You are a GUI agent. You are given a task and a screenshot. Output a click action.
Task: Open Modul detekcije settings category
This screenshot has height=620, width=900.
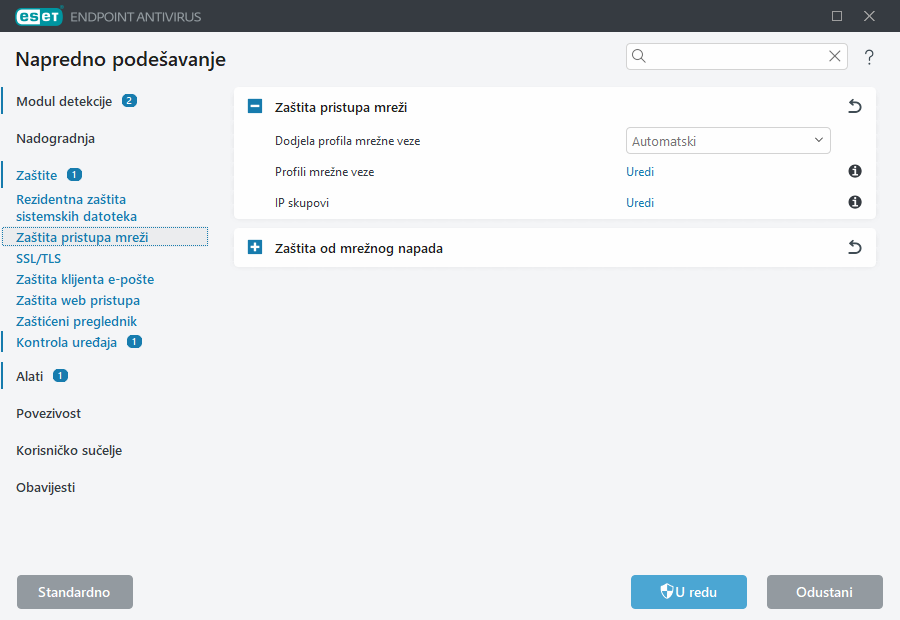(64, 101)
